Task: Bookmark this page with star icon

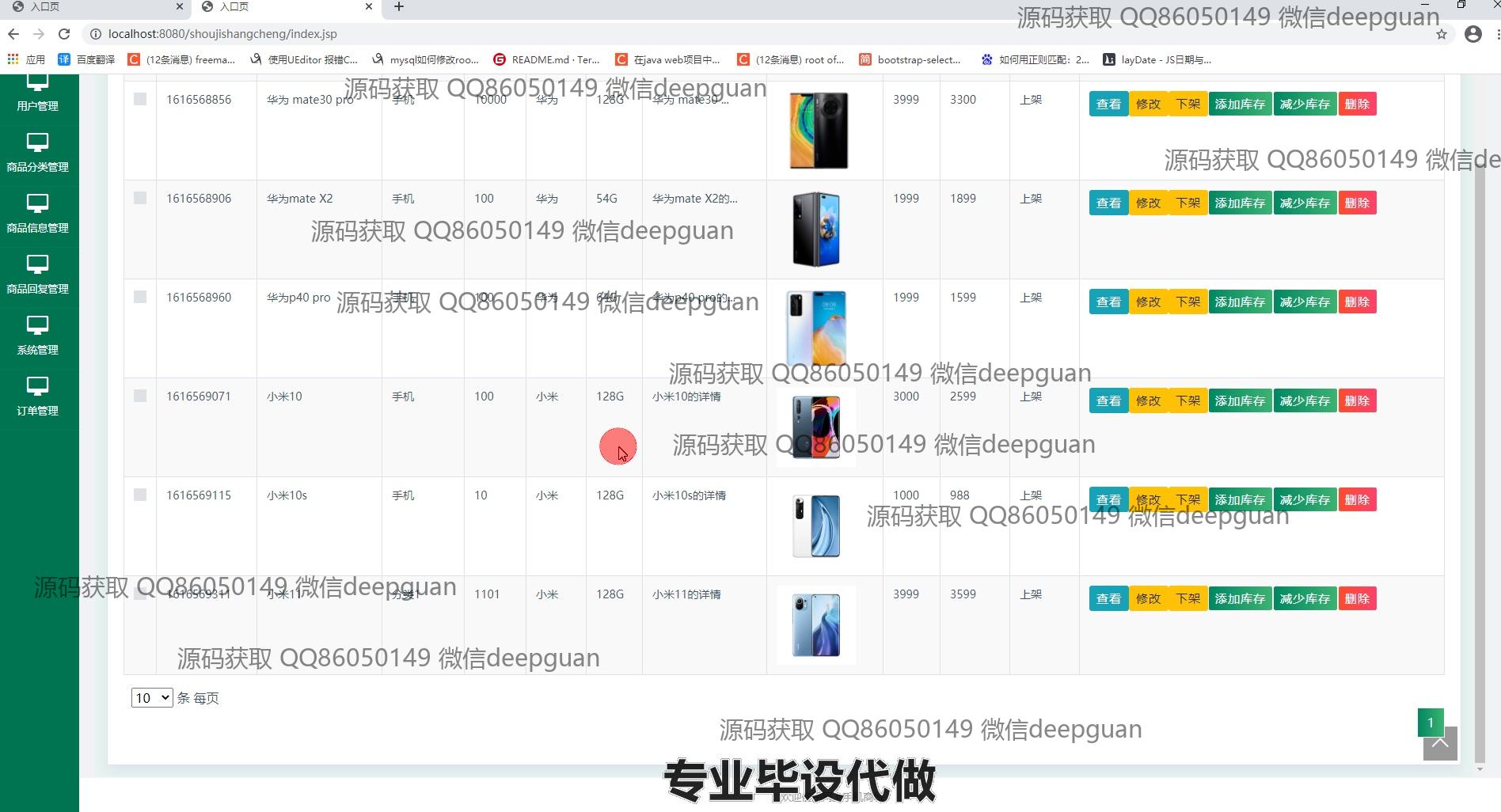Action: (1441, 34)
